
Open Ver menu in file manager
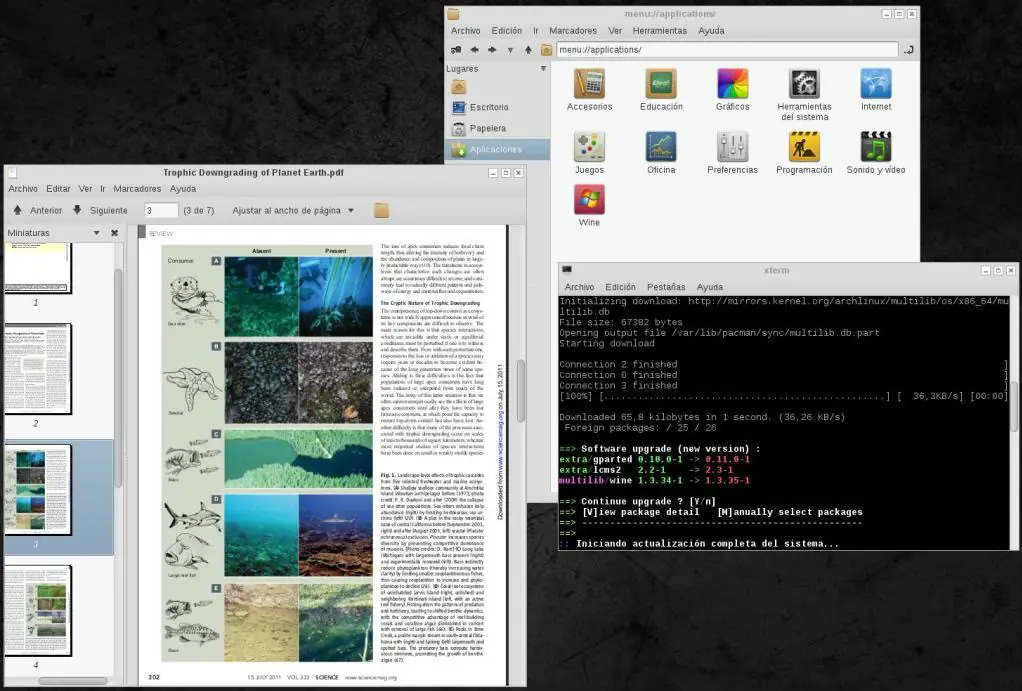[615, 31]
